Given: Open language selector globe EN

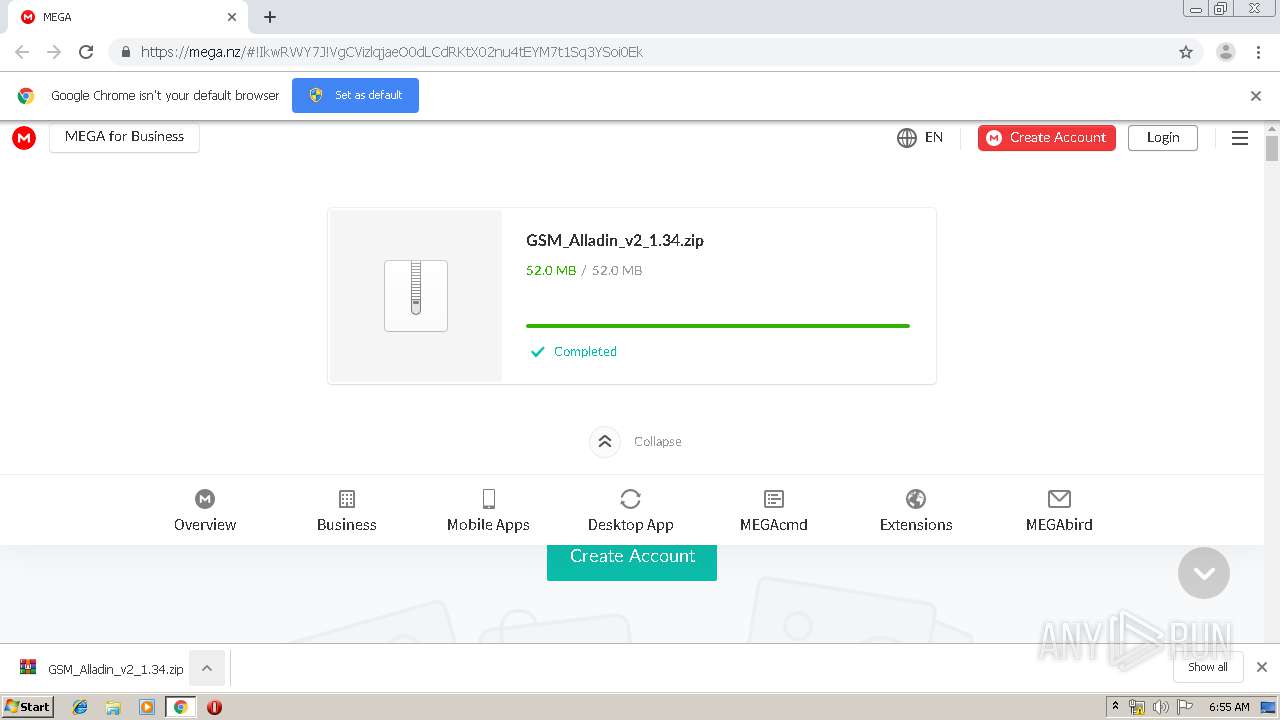Looking at the screenshot, I should point(920,138).
